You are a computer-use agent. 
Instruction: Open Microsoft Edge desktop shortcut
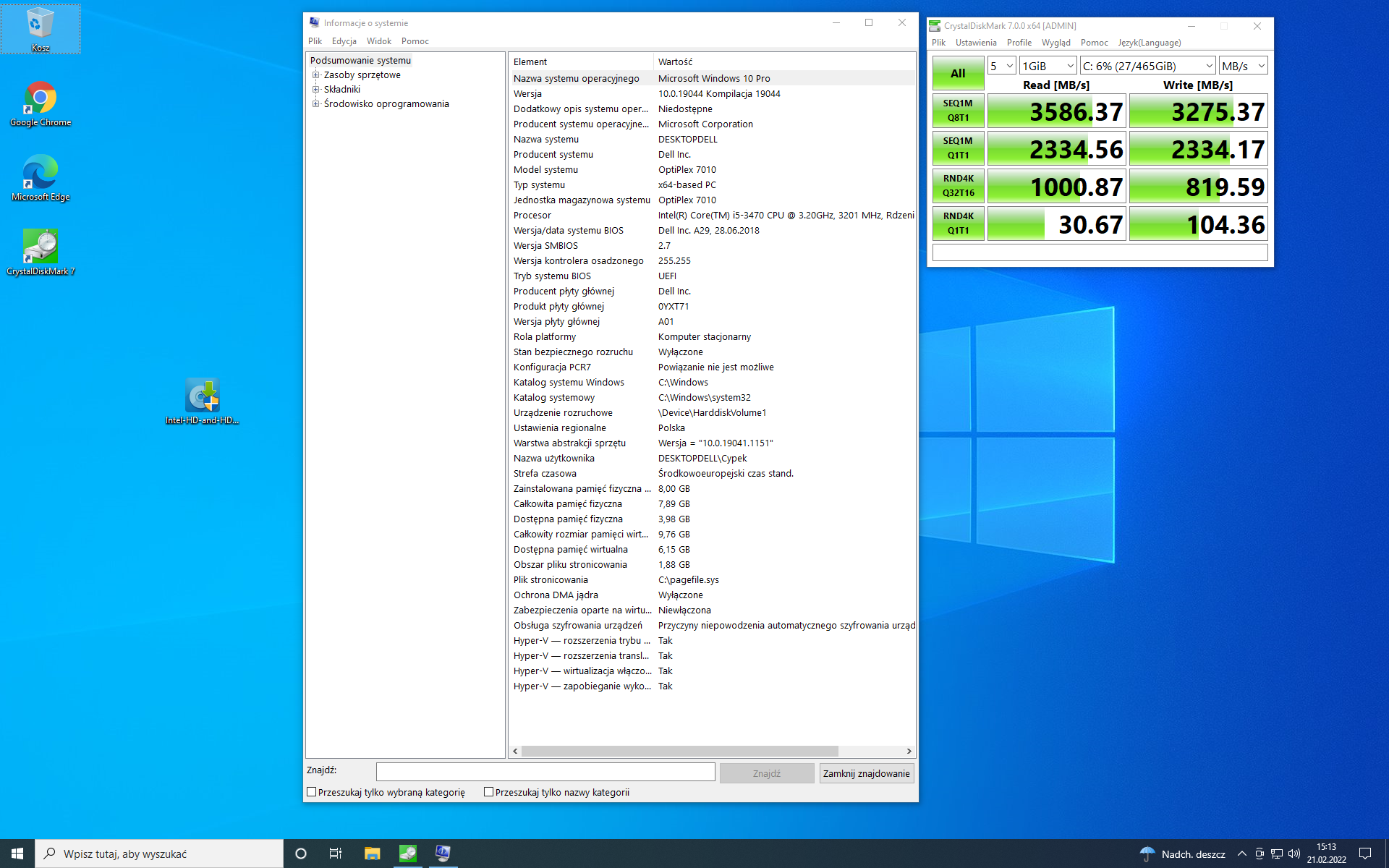coord(41,178)
